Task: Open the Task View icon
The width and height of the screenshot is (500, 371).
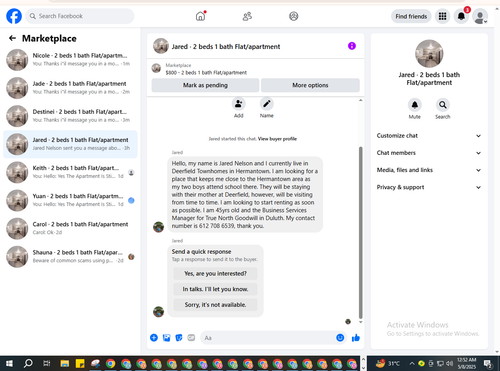Action: (x=47, y=363)
